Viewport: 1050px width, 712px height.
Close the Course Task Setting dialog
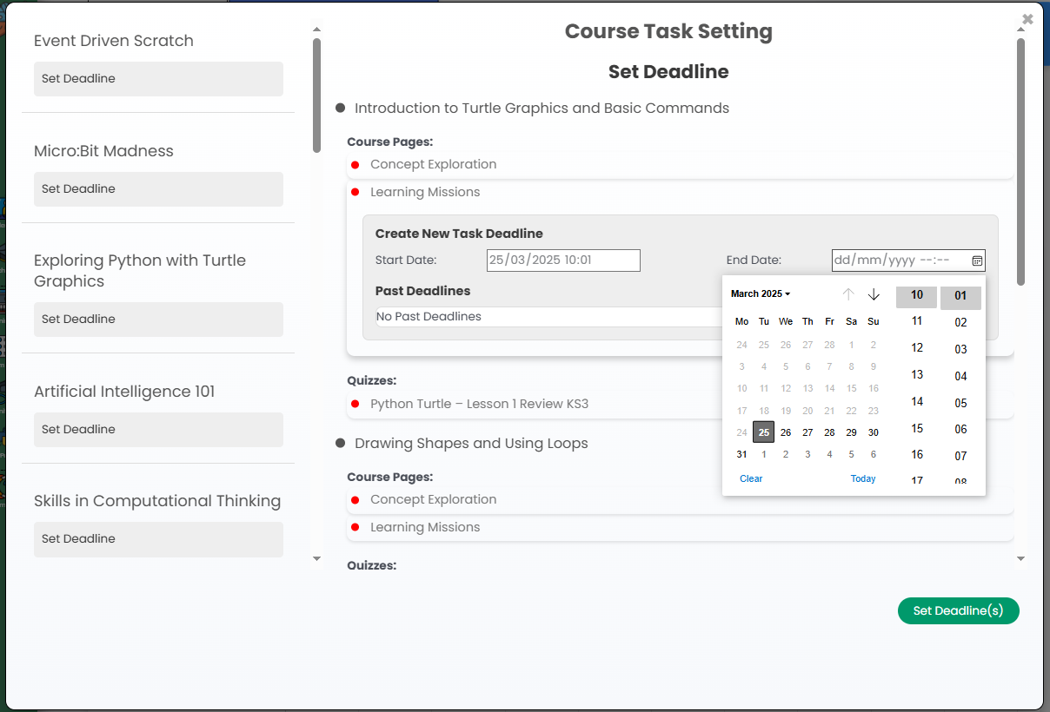click(1028, 19)
